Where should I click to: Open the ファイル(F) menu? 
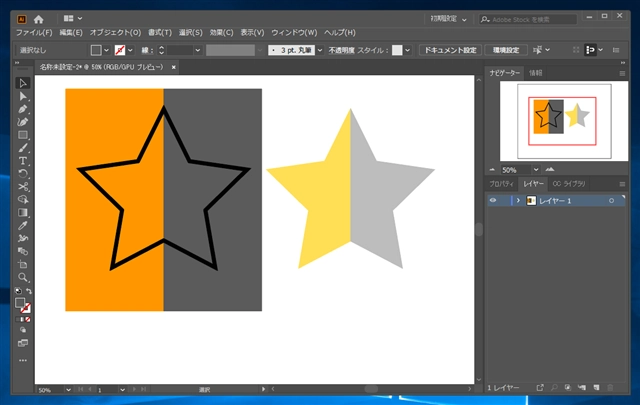pos(34,33)
